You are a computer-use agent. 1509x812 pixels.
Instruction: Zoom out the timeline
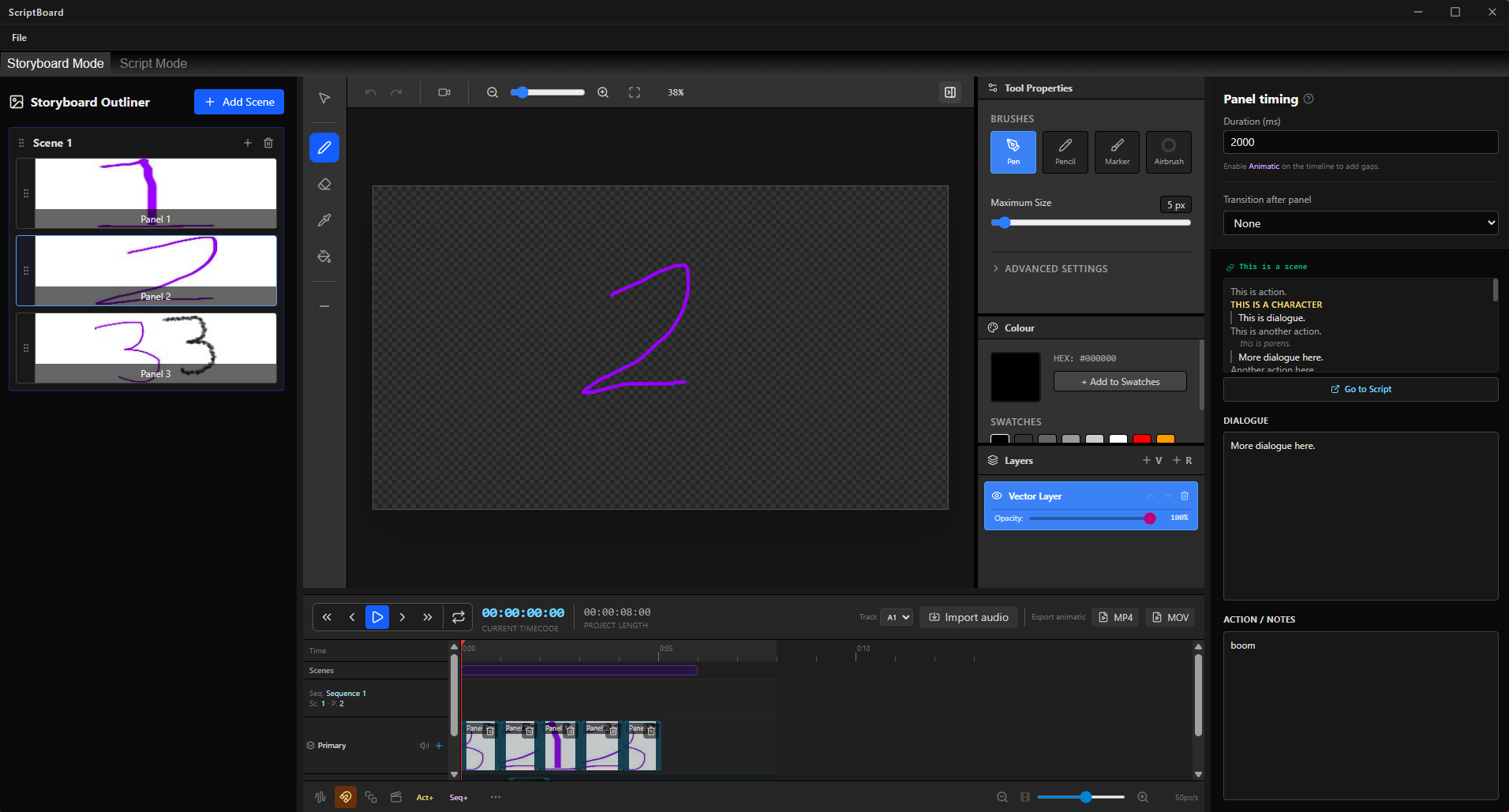point(1002,797)
